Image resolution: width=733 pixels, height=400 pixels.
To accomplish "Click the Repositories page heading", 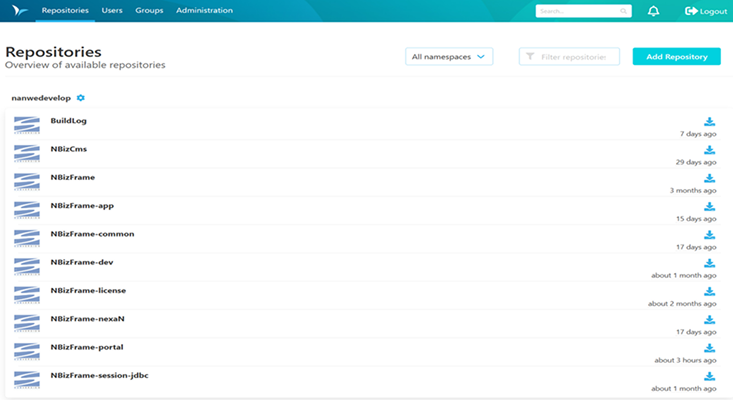I will [53, 51].
